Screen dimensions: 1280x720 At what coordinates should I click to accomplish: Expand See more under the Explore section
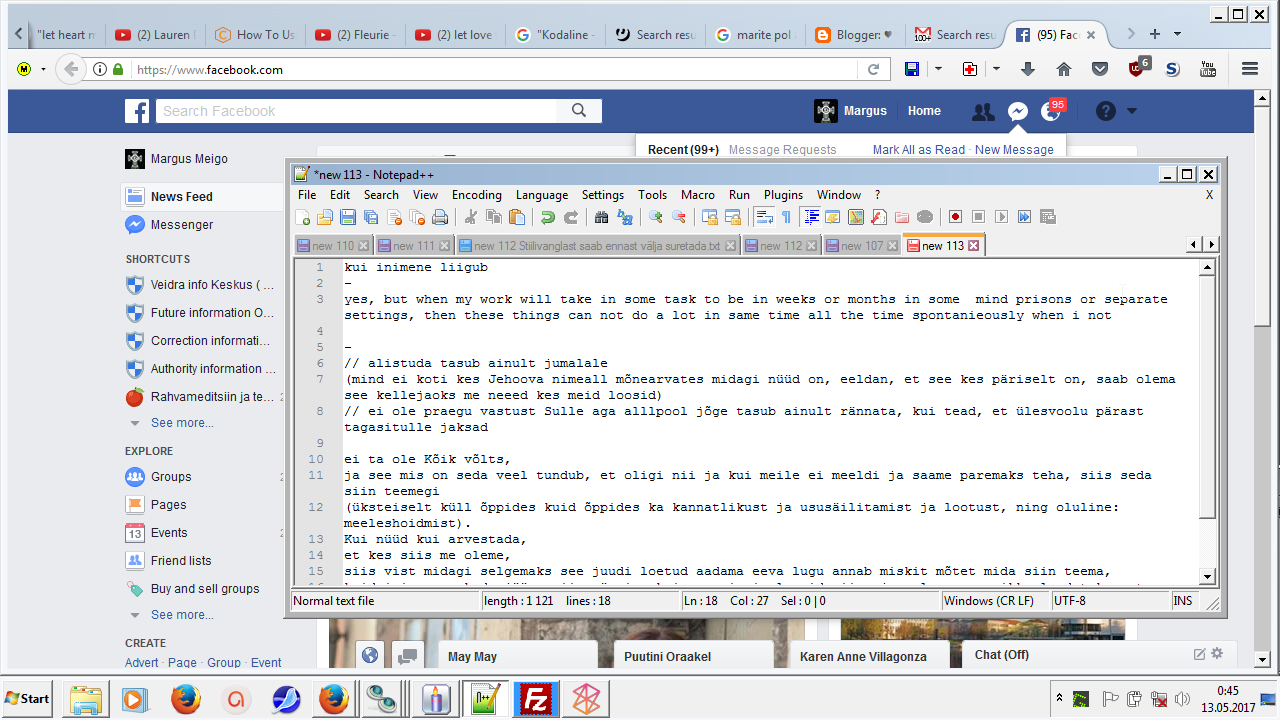tap(181, 615)
